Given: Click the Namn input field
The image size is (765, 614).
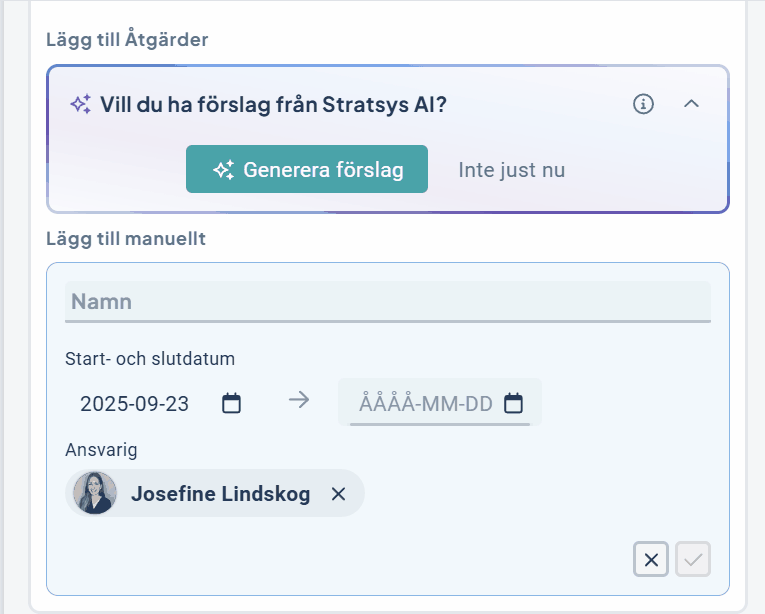Looking at the screenshot, I should (x=387, y=301).
